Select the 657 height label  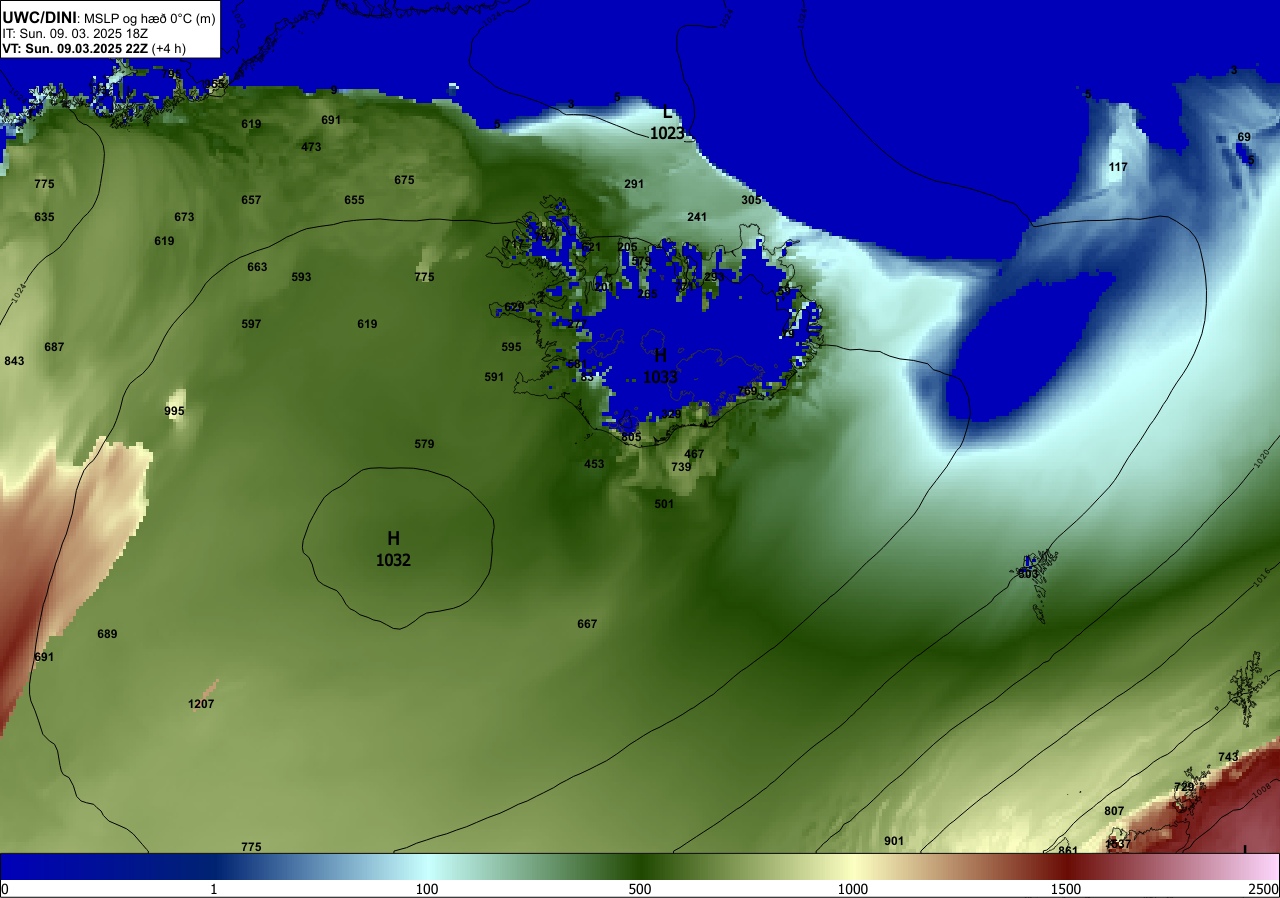(251, 200)
